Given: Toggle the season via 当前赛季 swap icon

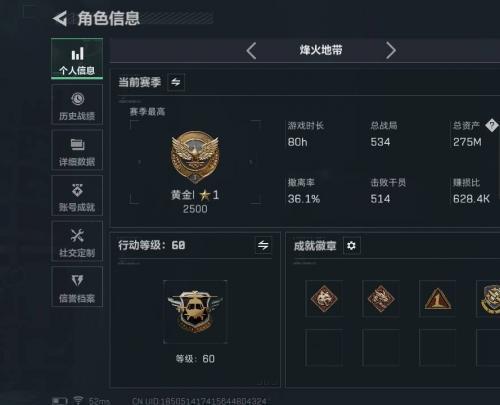Looking at the screenshot, I should 176,82.
